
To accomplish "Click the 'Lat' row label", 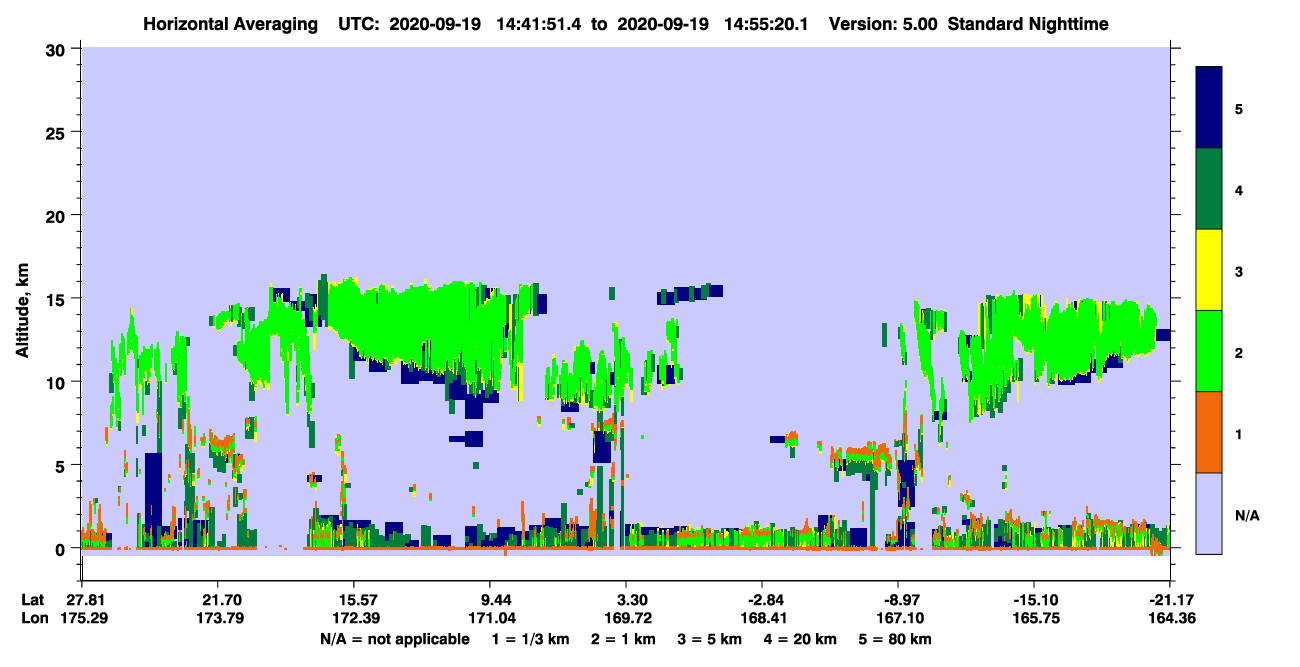I will coord(32,599).
